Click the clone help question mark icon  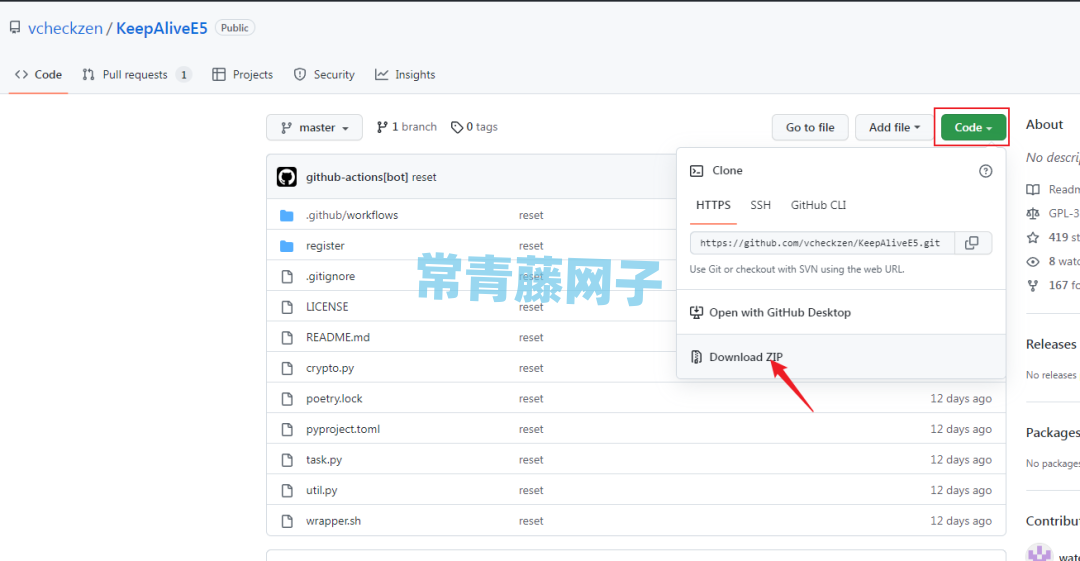[x=986, y=171]
